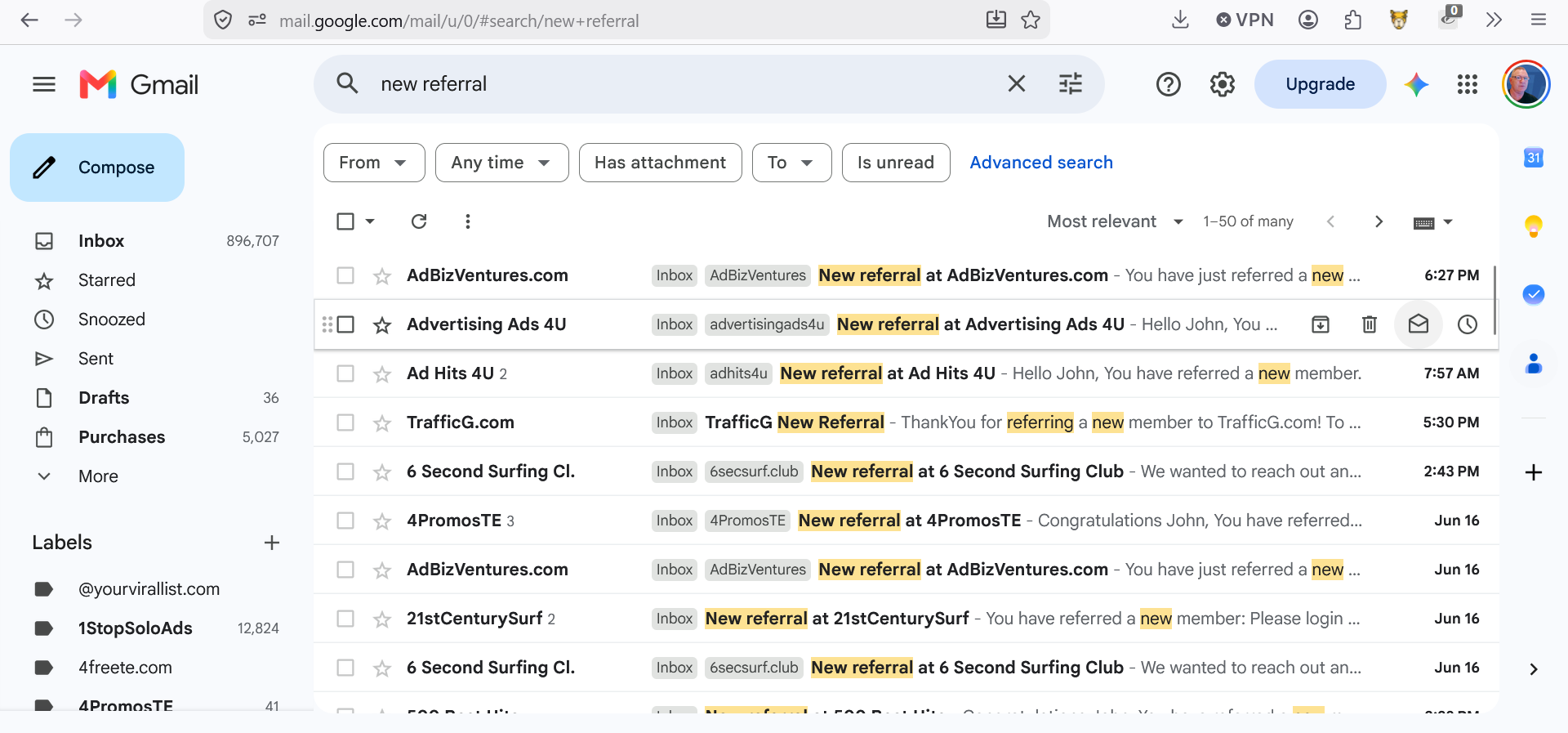Open the select-all dropdown arrow

(x=370, y=221)
